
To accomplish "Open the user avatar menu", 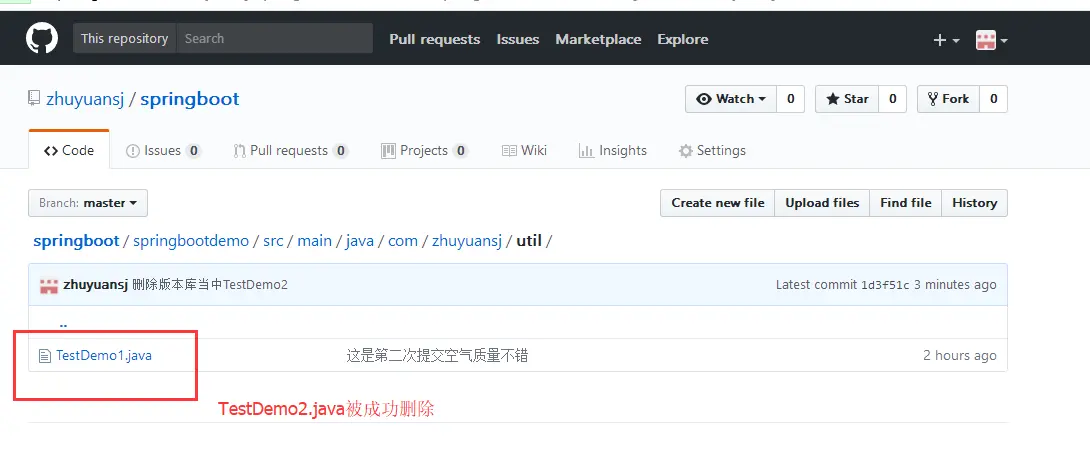I will click(x=992, y=40).
